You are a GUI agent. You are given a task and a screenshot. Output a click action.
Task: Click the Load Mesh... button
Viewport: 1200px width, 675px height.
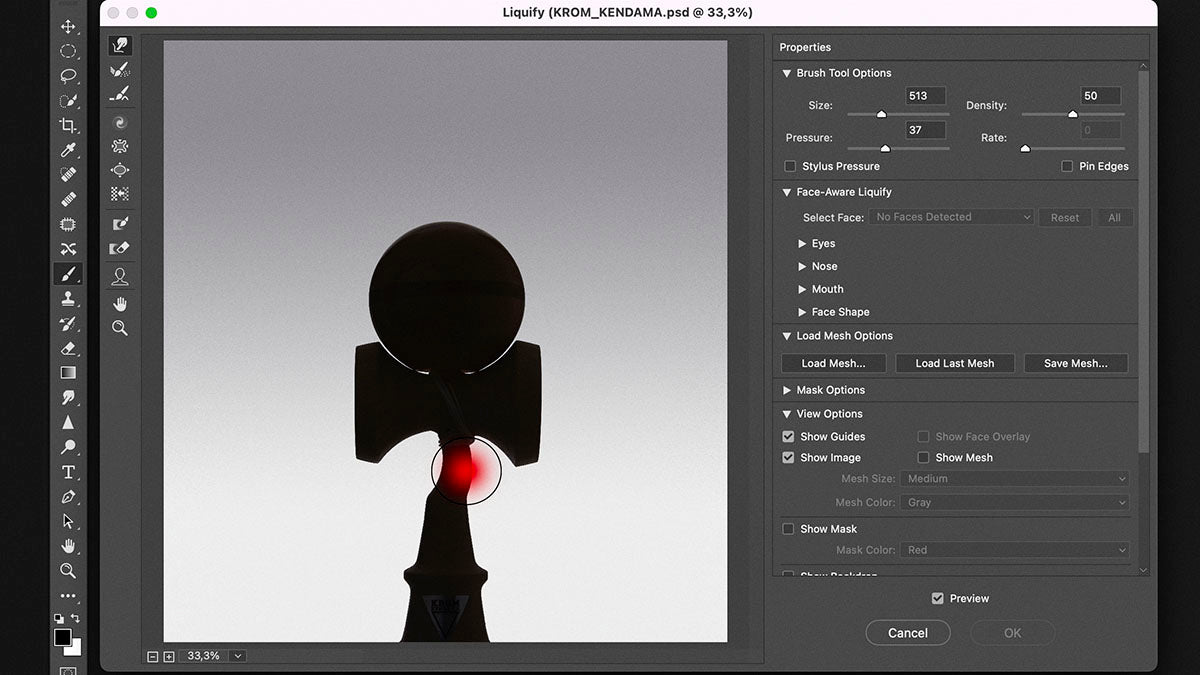coord(833,364)
